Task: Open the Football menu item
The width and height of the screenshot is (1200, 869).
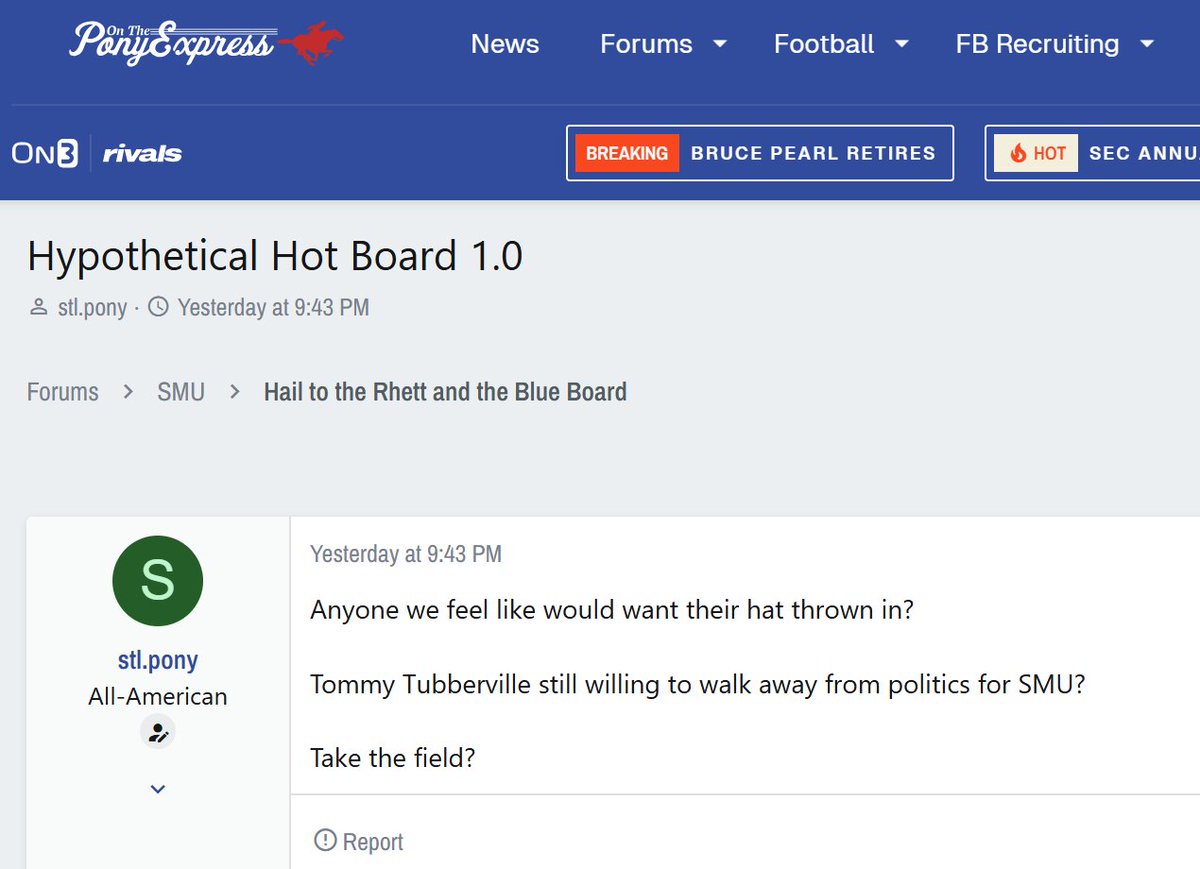Action: [824, 44]
